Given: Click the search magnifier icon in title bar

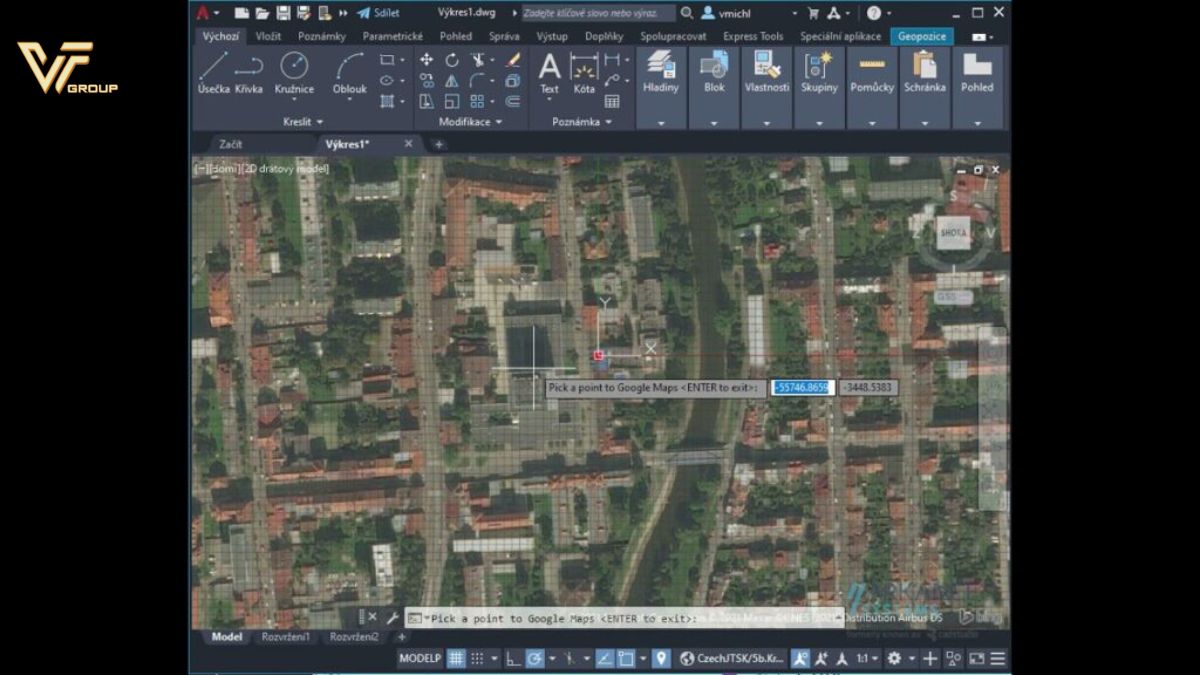Looking at the screenshot, I should [686, 13].
